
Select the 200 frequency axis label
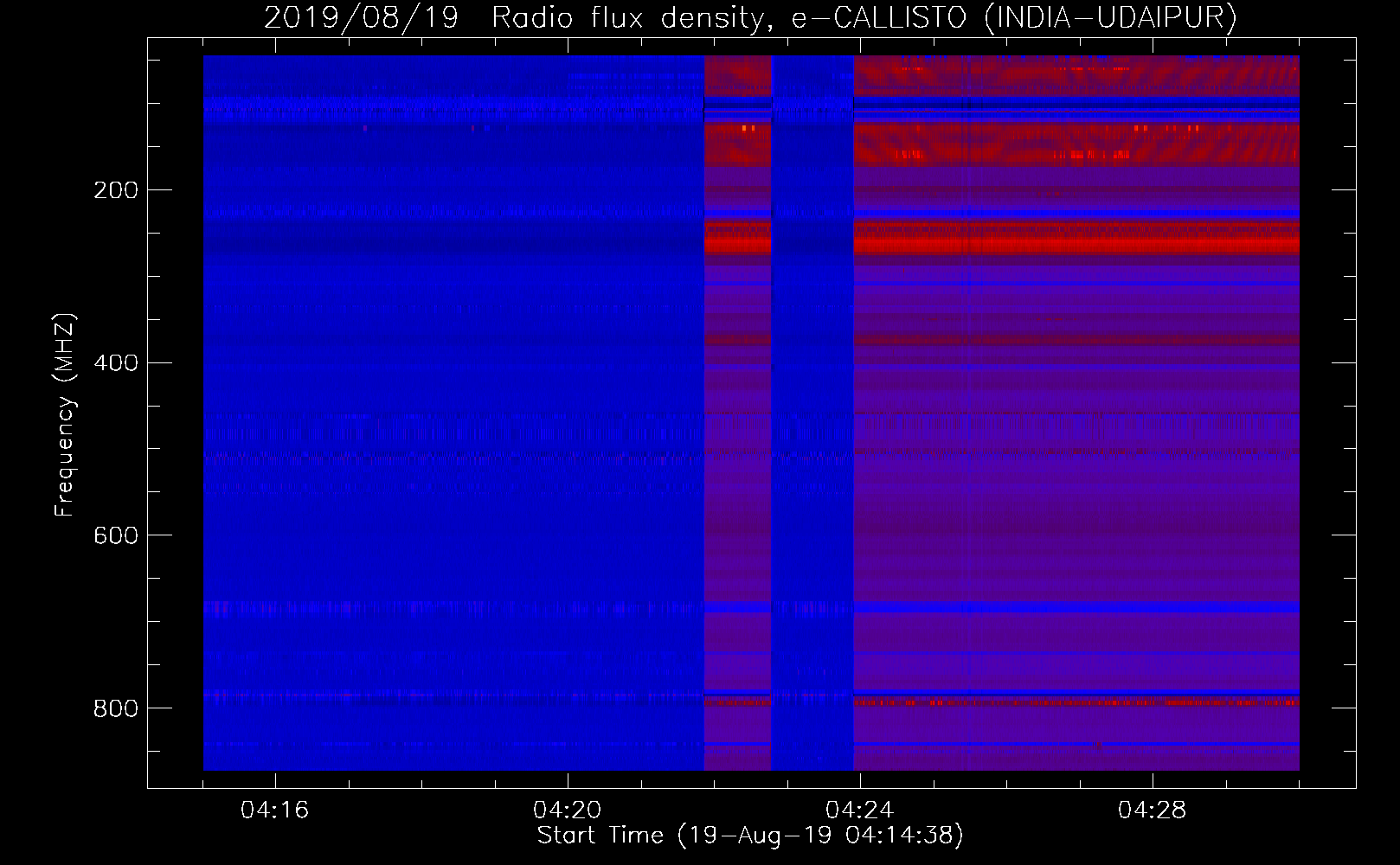pos(116,190)
